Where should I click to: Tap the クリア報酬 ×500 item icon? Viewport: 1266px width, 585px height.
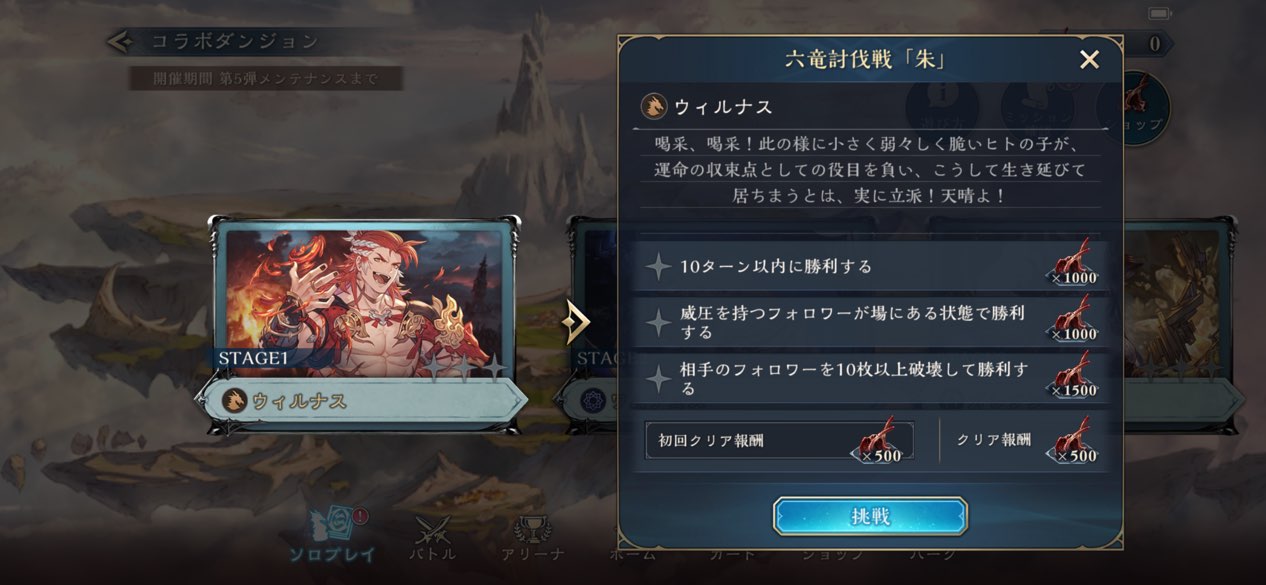[1075, 440]
